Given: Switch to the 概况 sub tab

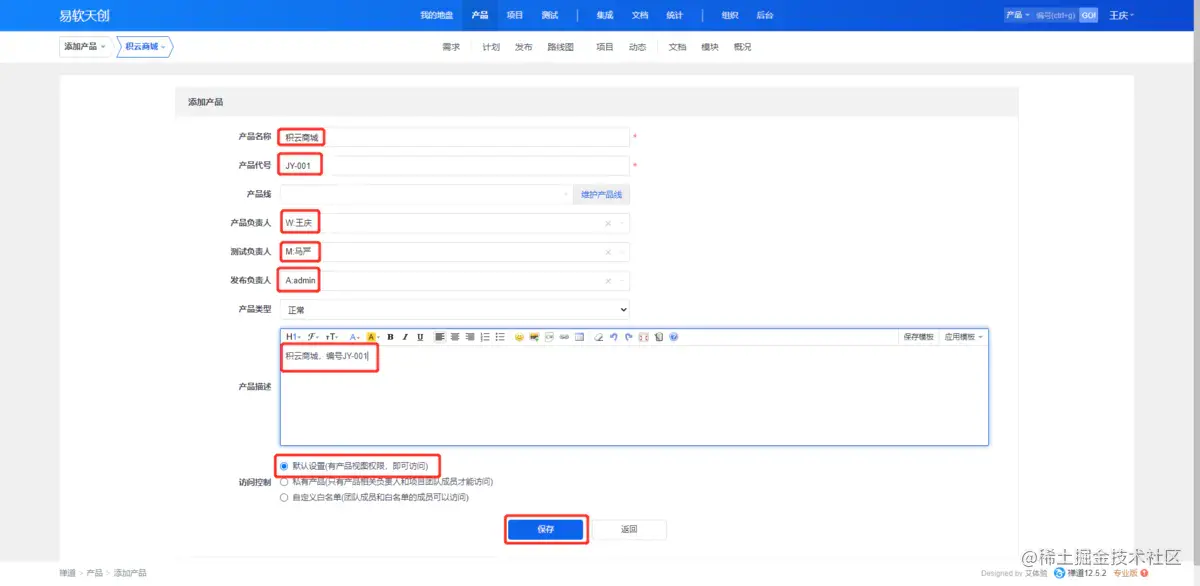Looking at the screenshot, I should point(742,47).
